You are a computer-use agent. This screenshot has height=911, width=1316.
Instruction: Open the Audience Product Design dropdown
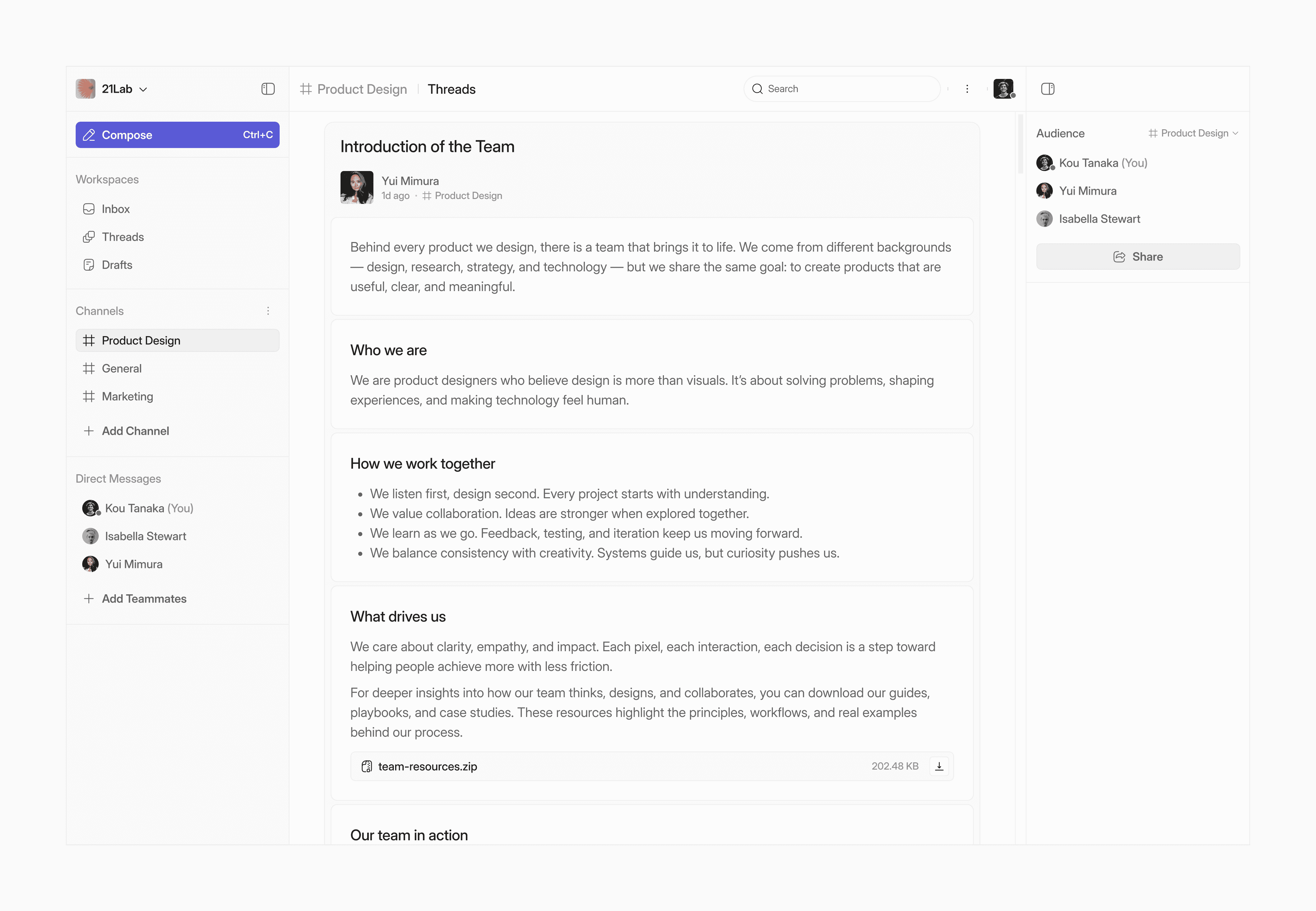[x=1193, y=133]
